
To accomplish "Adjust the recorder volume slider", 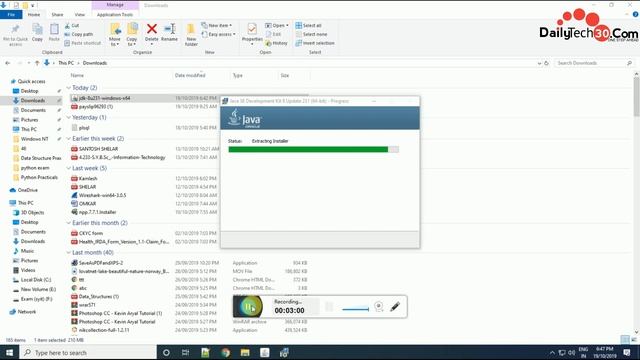I will point(355,309).
